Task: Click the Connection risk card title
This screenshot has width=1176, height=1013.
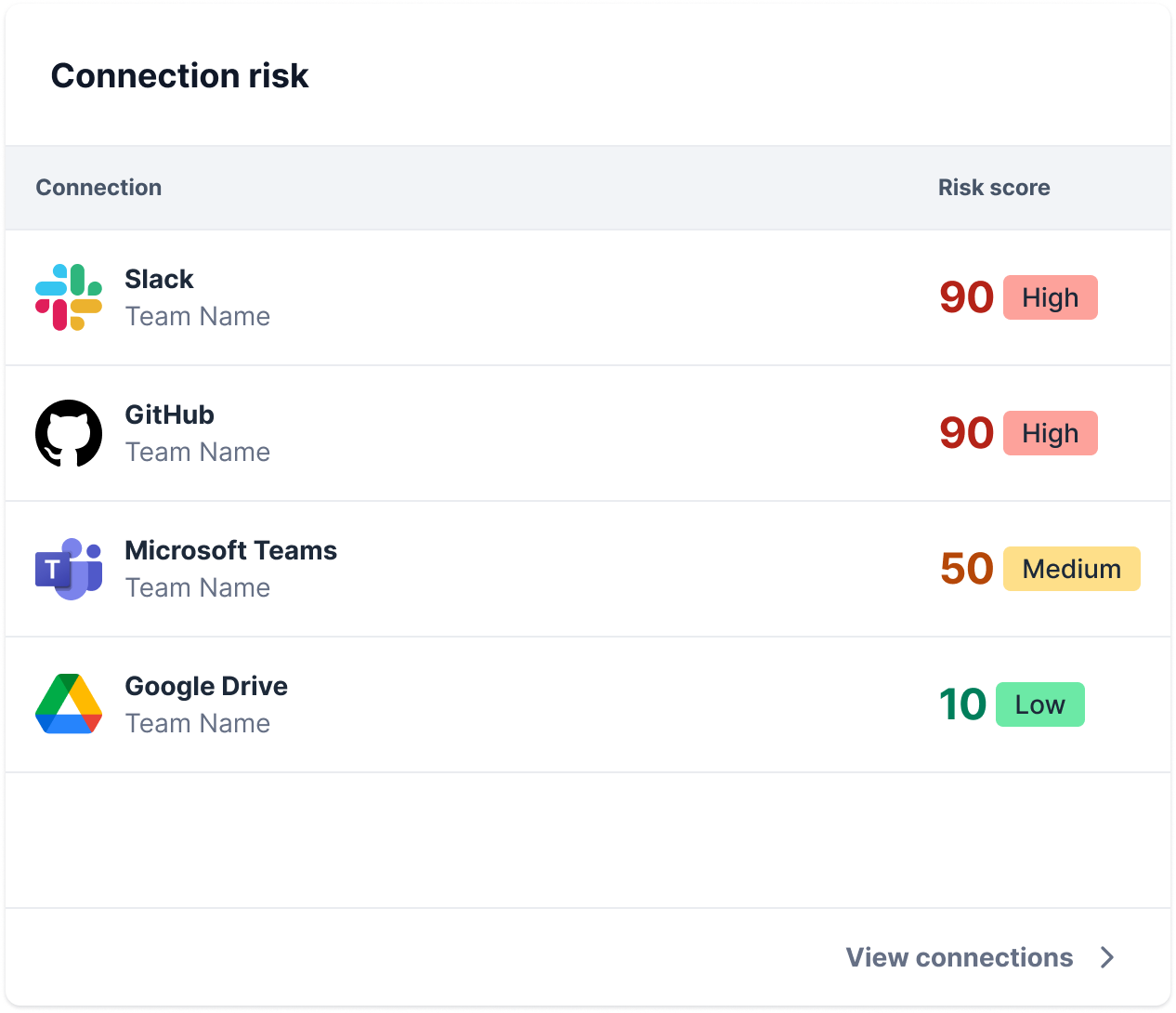Action: click(180, 76)
